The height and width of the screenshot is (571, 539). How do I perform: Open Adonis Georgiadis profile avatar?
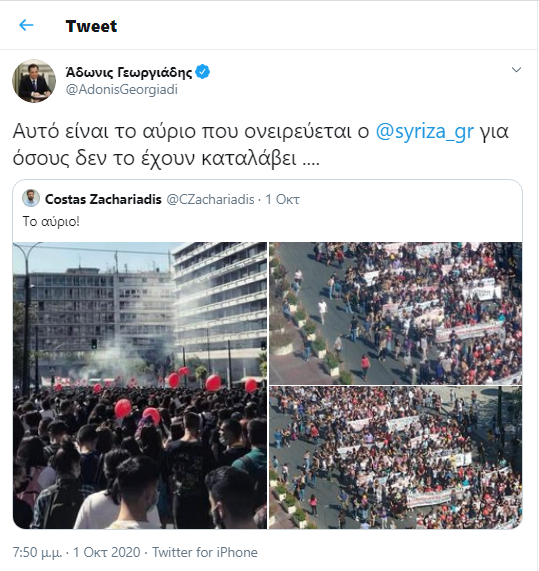coord(34,81)
